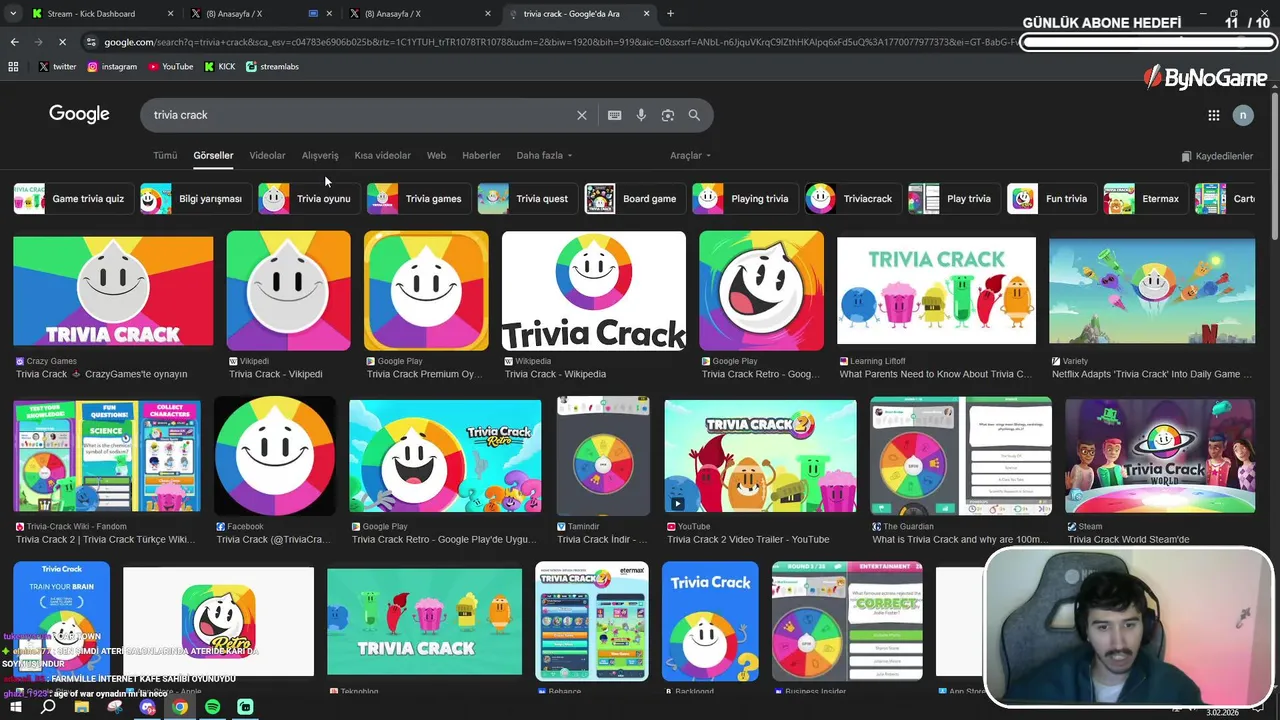
Task: Stop loading the page
Action: coord(62,42)
